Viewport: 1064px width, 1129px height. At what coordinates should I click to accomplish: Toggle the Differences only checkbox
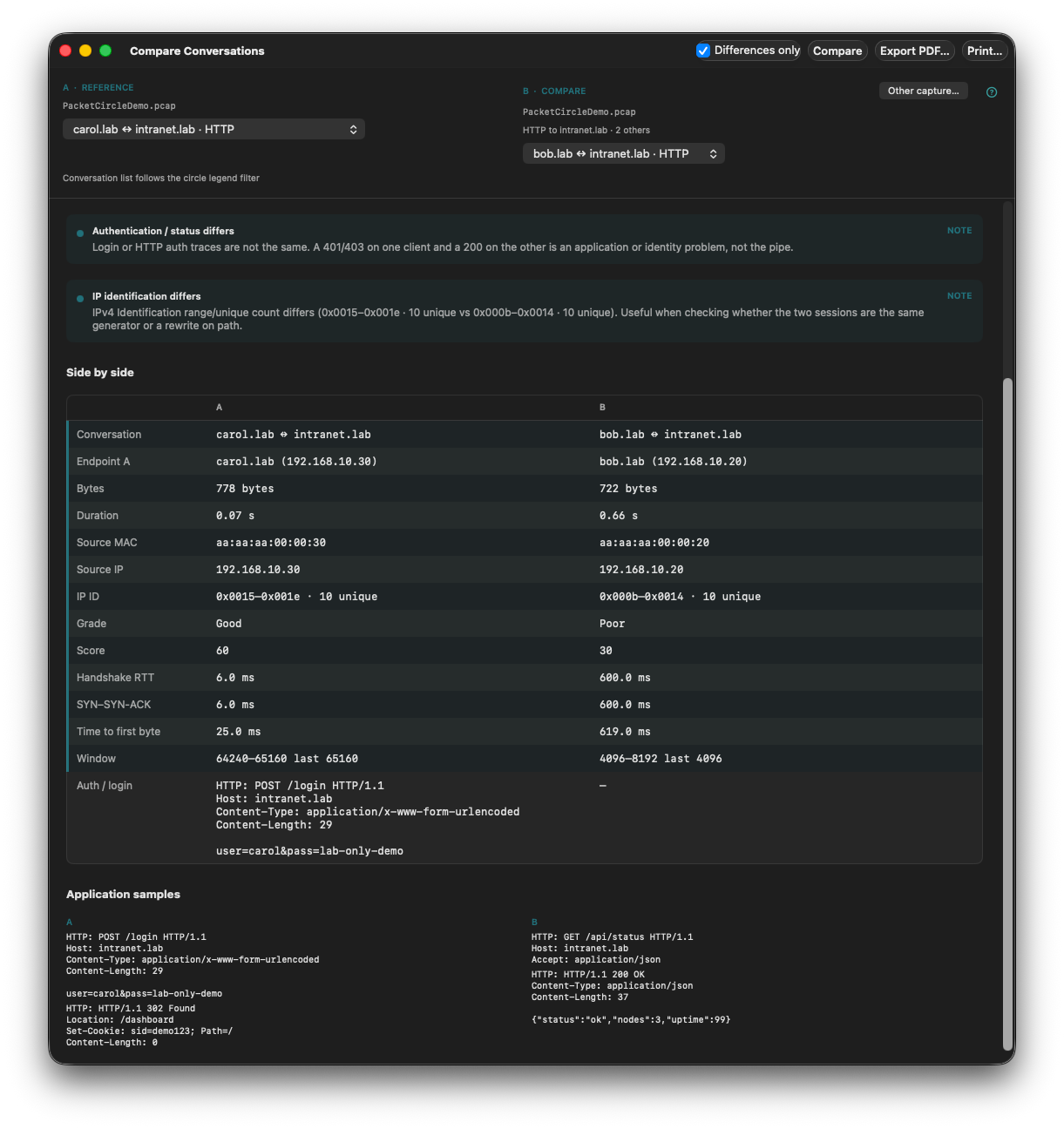point(703,51)
